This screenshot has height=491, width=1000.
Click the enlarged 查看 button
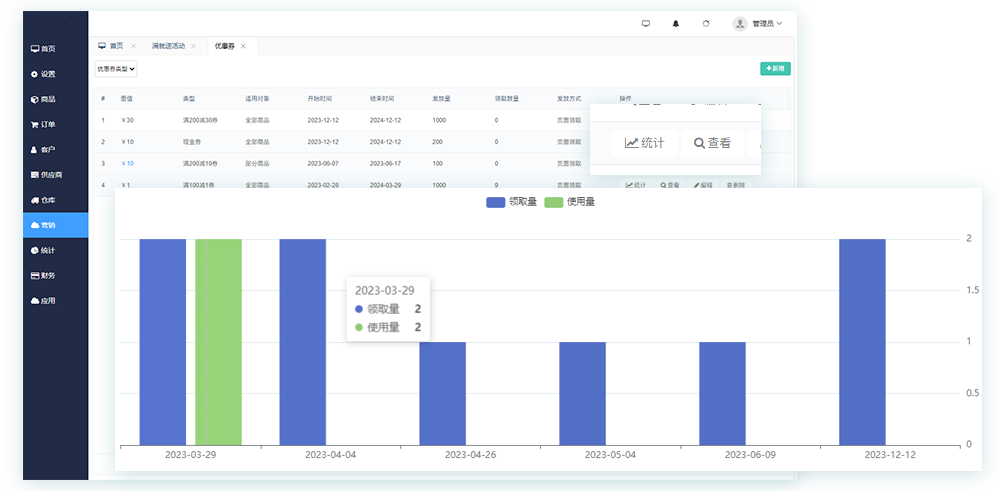click(x=713, y=143)
